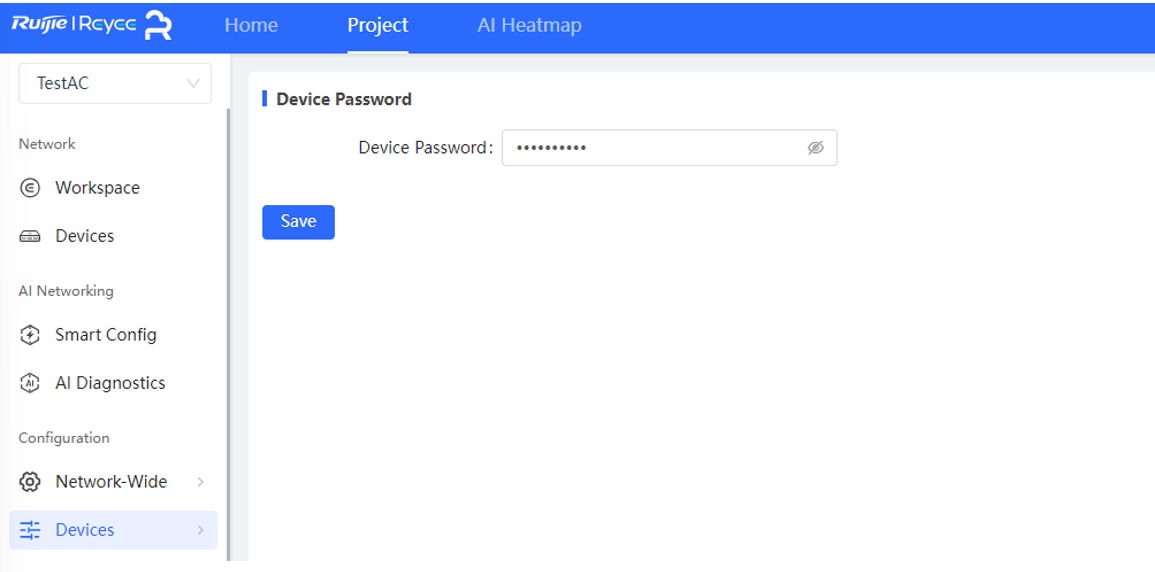Open Smart Config menu entry
This screenshot has height=572, width=1155.
(x=105, y=335)
